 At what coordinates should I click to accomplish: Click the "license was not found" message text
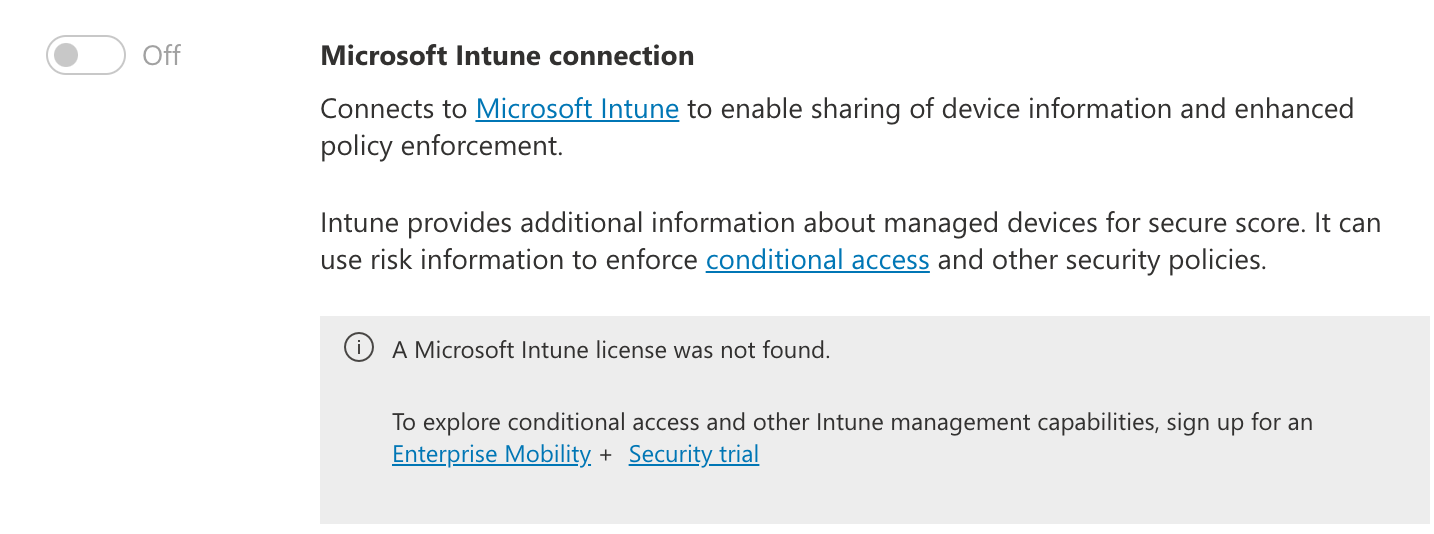tap(611, 350)
